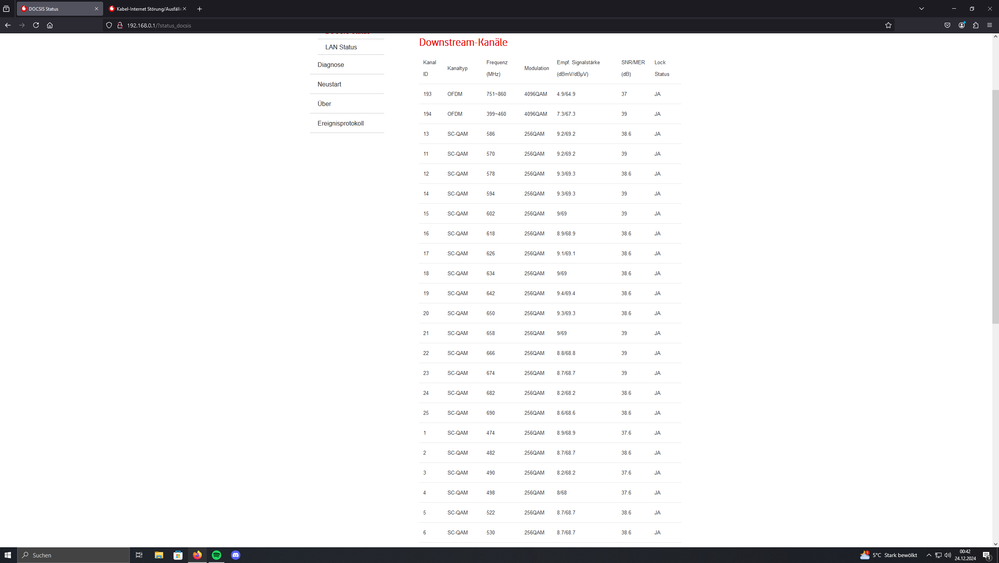Open the weather widget showing 5°C
This screenshot has width=999, height=563.
pyautogui.click(x=888, y=555)
